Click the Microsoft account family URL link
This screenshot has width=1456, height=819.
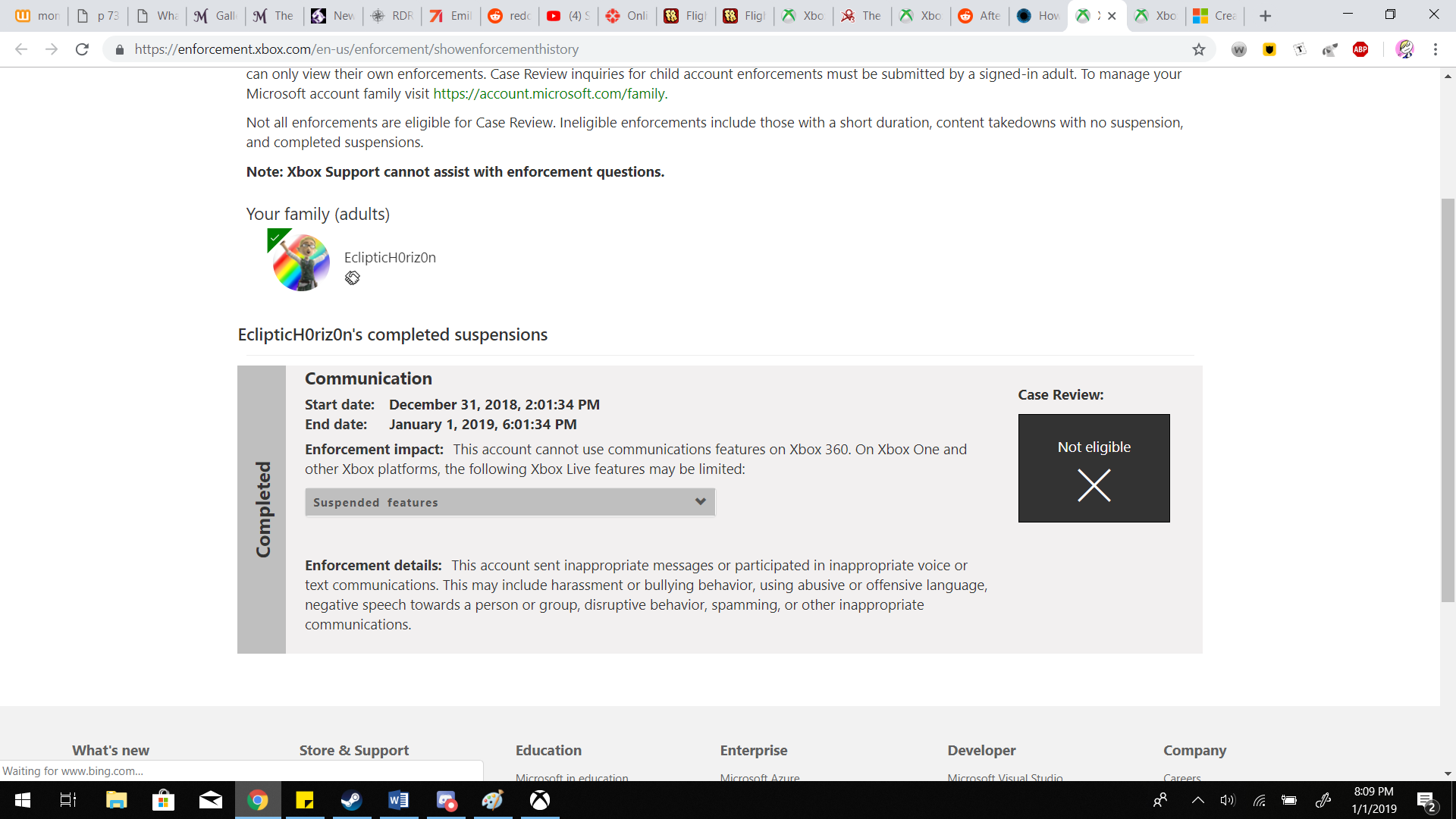pyautogui.click(x=549, y=93)
